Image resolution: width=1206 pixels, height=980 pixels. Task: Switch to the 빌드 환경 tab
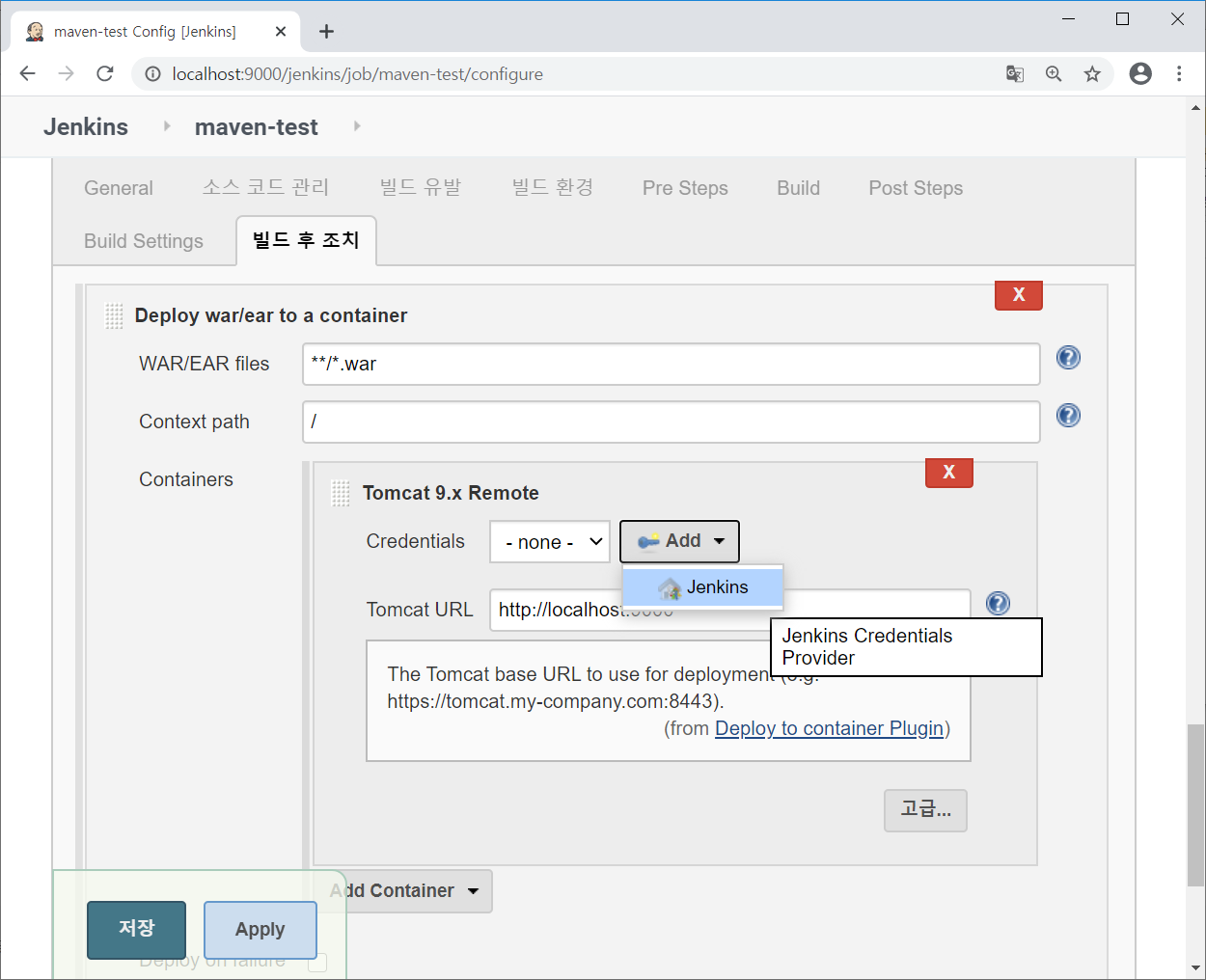coord(553,188)
